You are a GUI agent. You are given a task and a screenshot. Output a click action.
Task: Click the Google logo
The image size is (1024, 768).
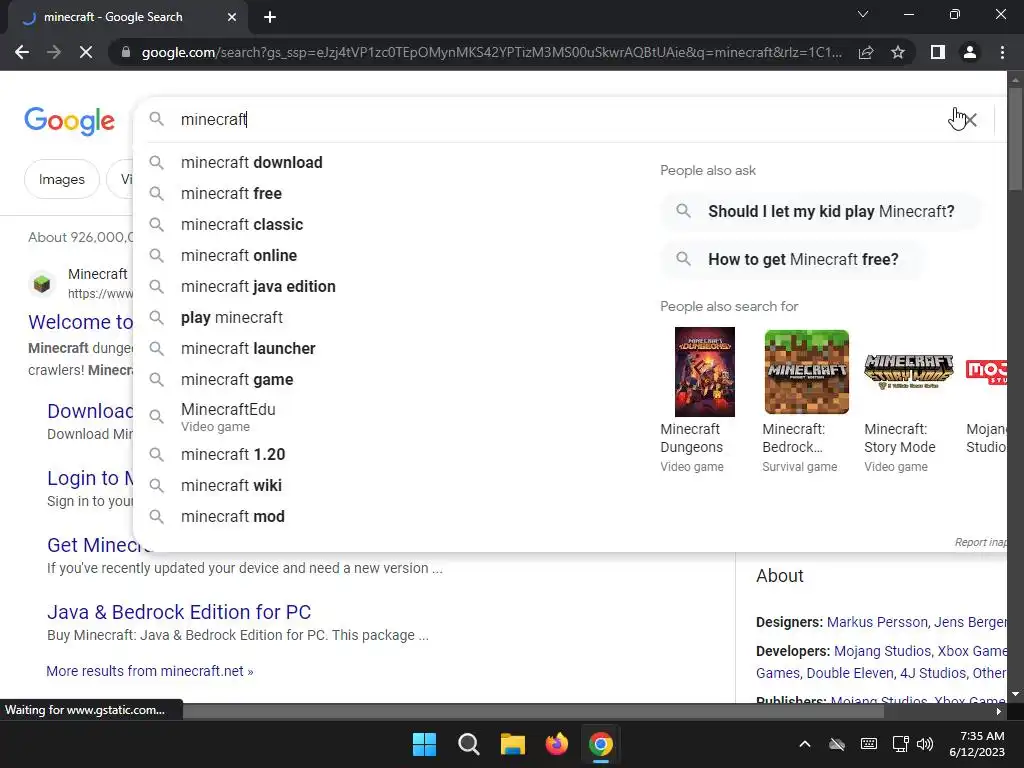(70, 121)
